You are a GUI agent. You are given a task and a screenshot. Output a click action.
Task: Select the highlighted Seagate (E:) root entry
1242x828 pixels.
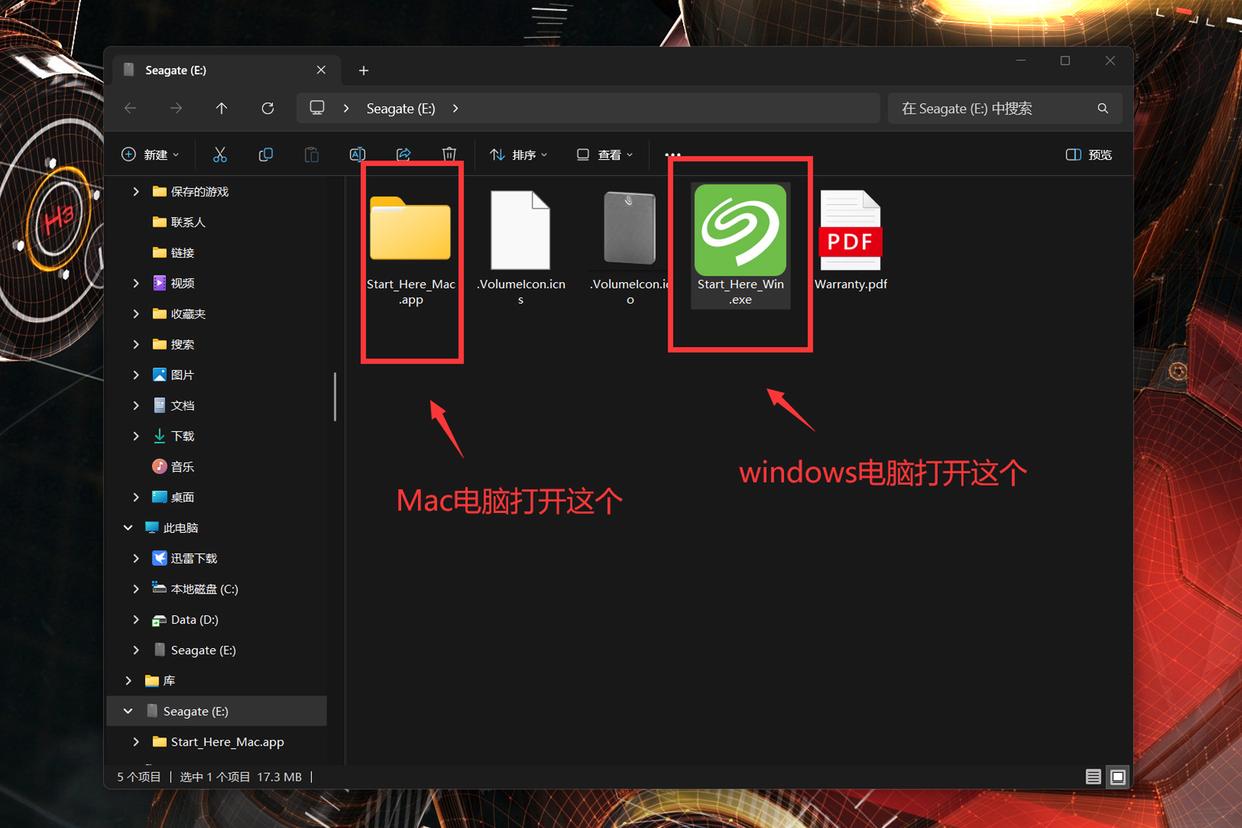click(x=217, y=711)
